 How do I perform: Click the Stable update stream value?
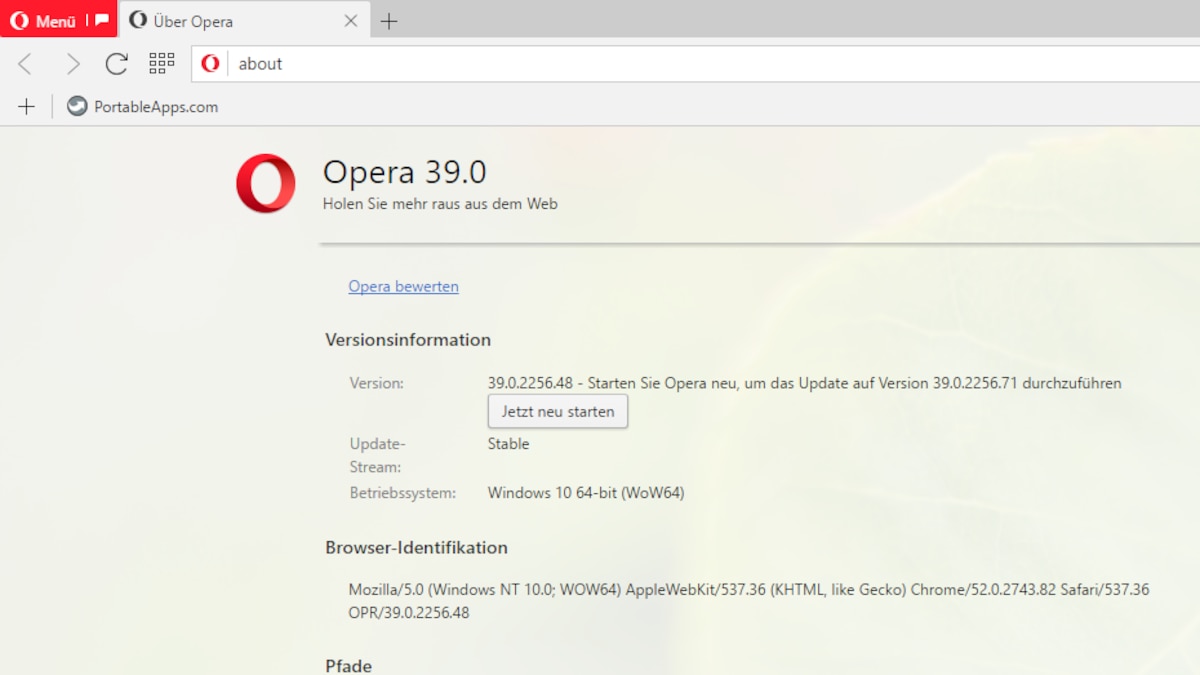coord(508,444)
